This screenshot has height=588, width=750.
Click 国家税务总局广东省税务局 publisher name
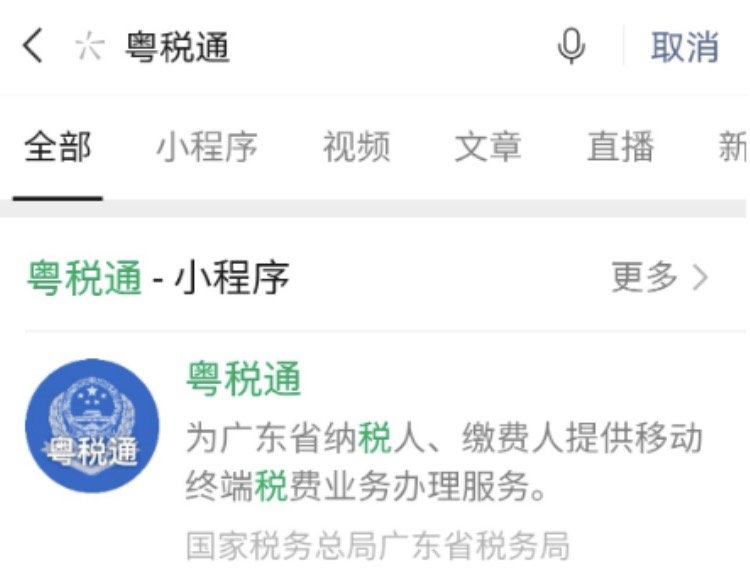tap(378, 545)
